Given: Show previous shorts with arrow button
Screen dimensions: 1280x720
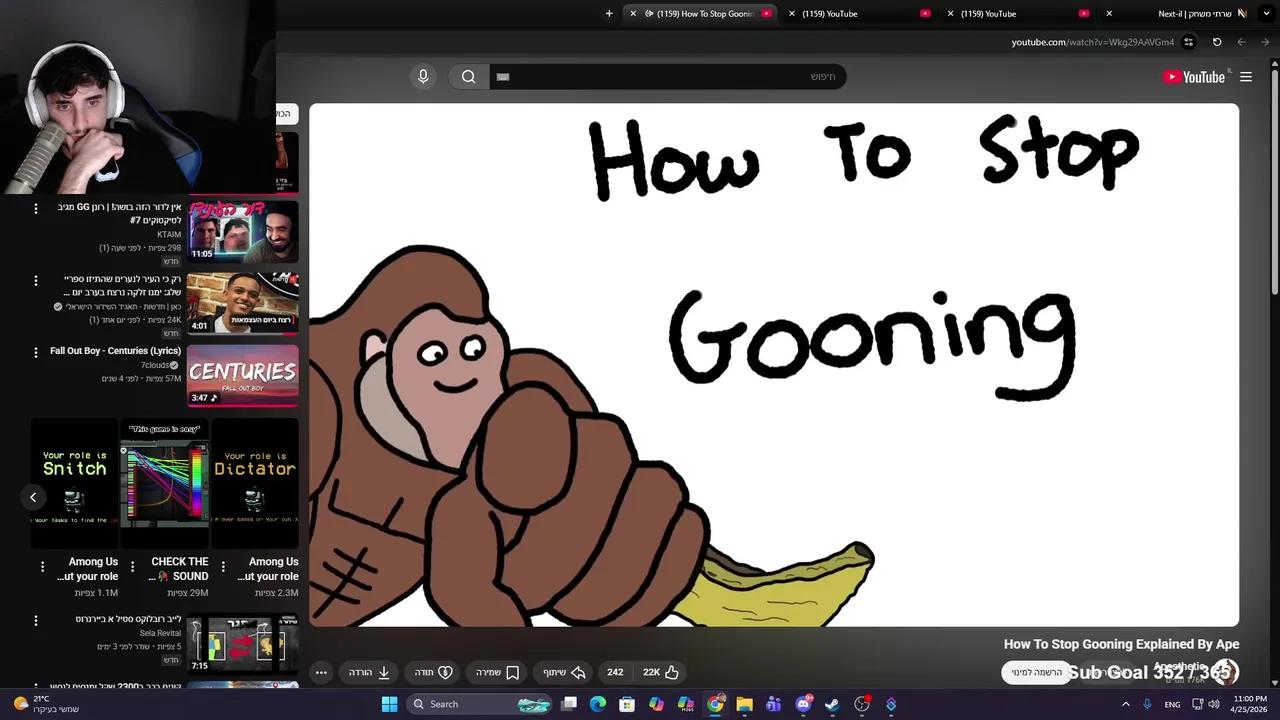Looking at the screenshot, I should 33,497.
